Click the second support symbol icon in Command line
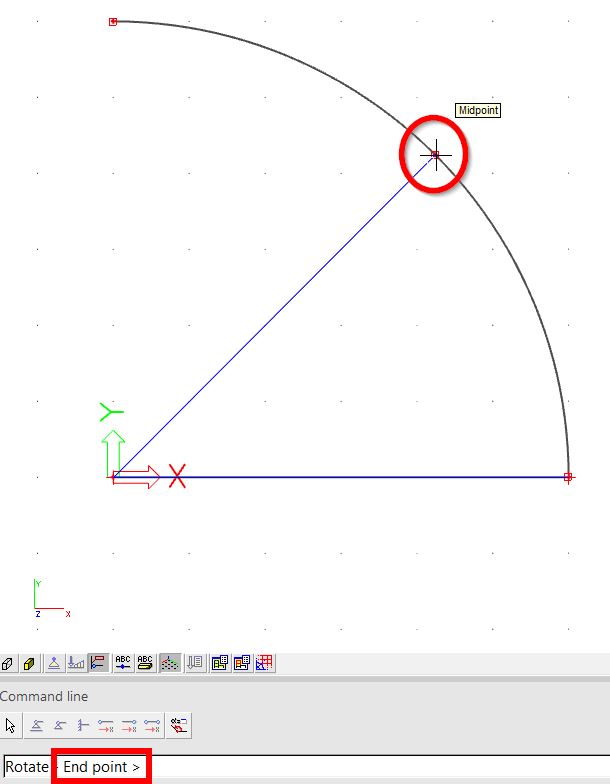The height and width of the screenshot is (784, 610). tap(60, 726)
